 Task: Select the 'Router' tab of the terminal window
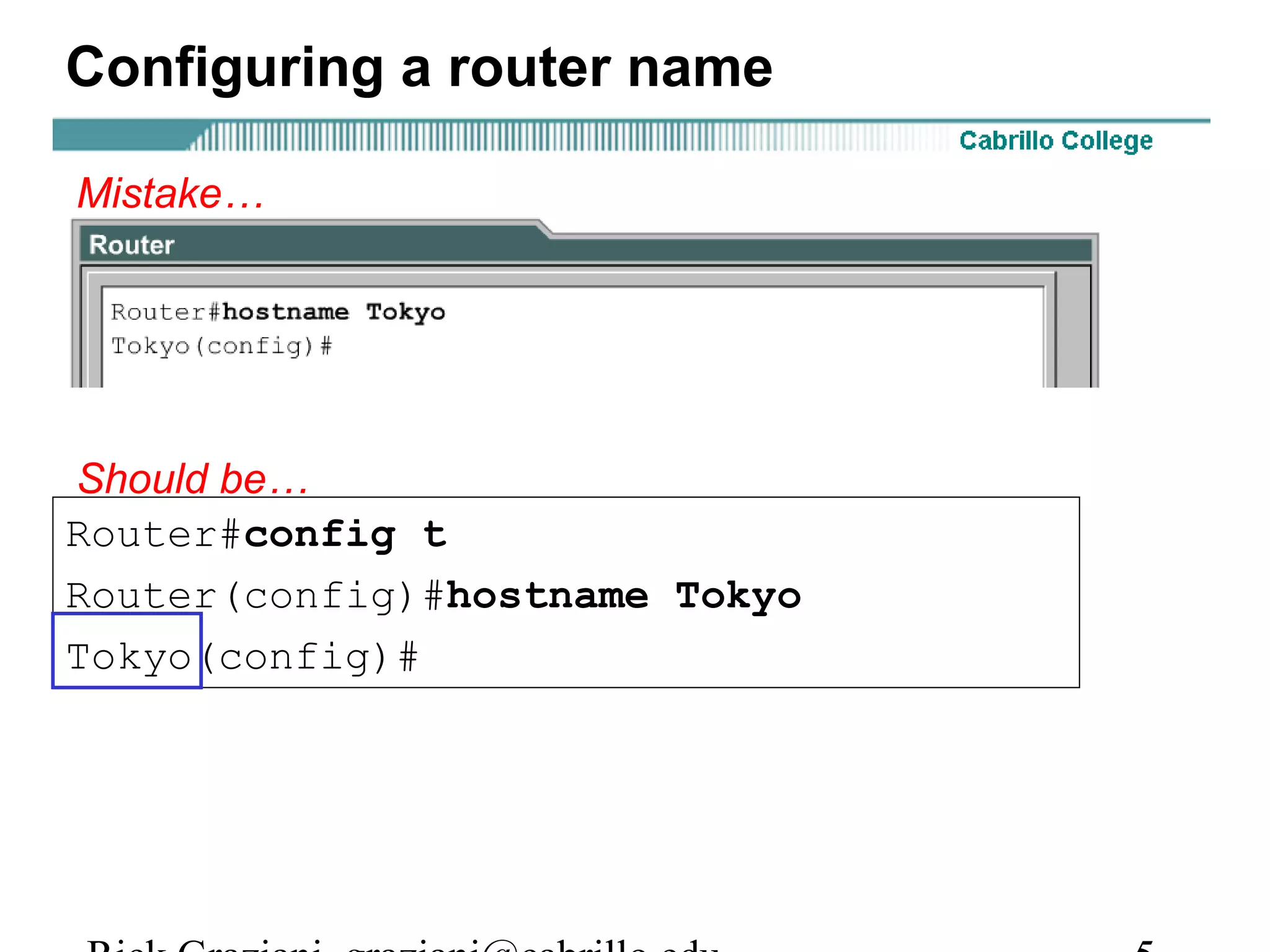pyautogui.click(x=131, y=245)
